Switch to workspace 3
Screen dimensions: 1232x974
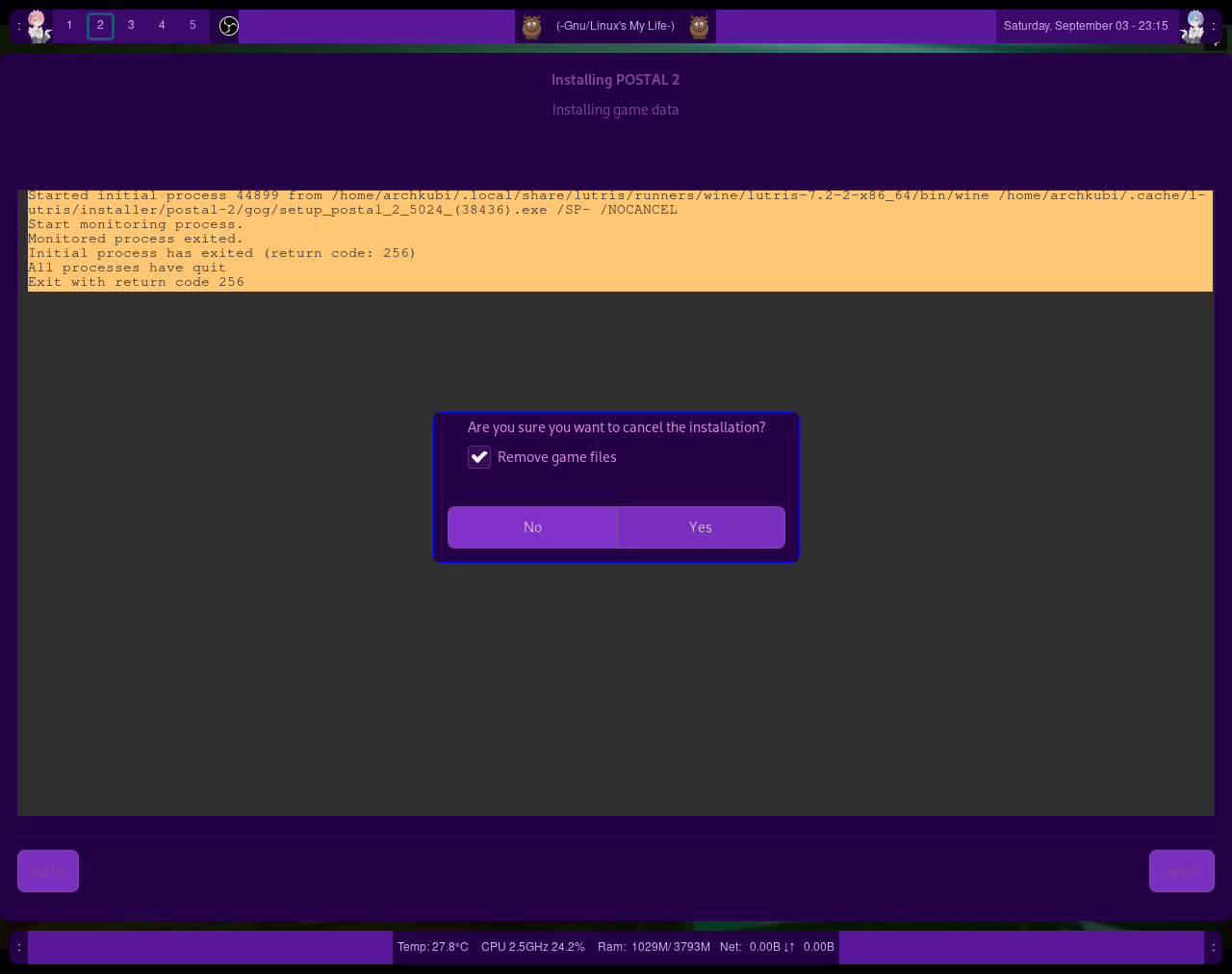pos(131,26)
